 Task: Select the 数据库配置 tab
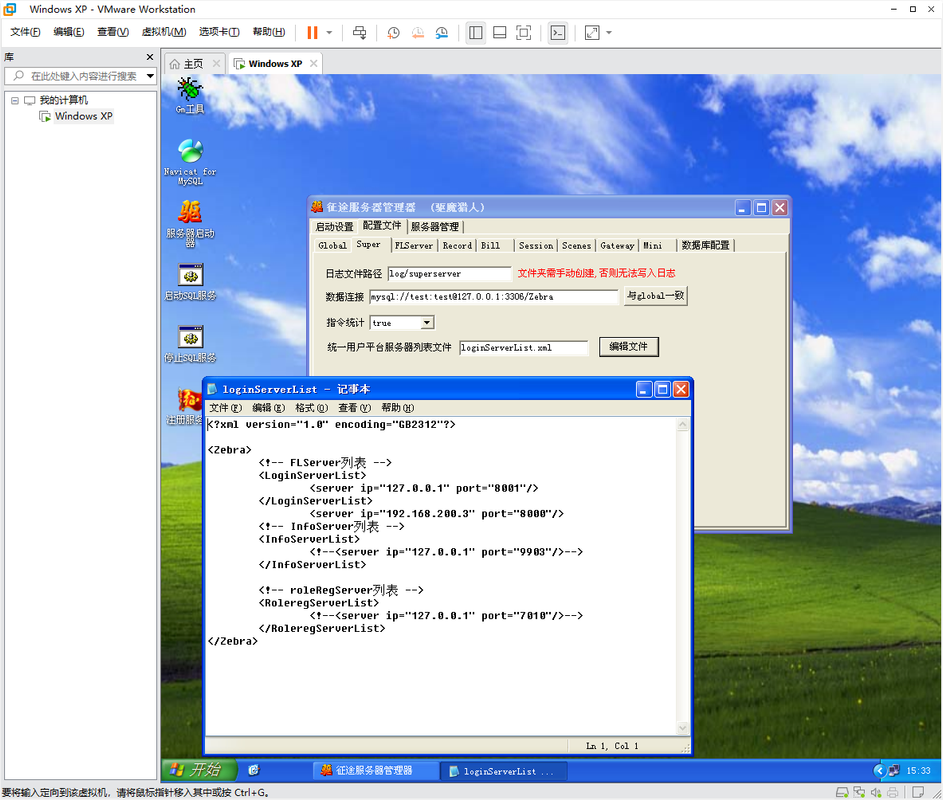click(x=705, y=245)
